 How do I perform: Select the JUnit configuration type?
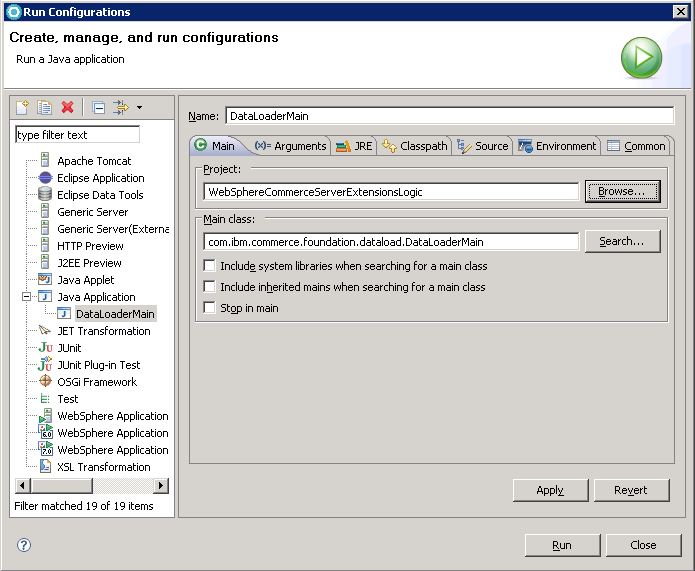[69, 348]
